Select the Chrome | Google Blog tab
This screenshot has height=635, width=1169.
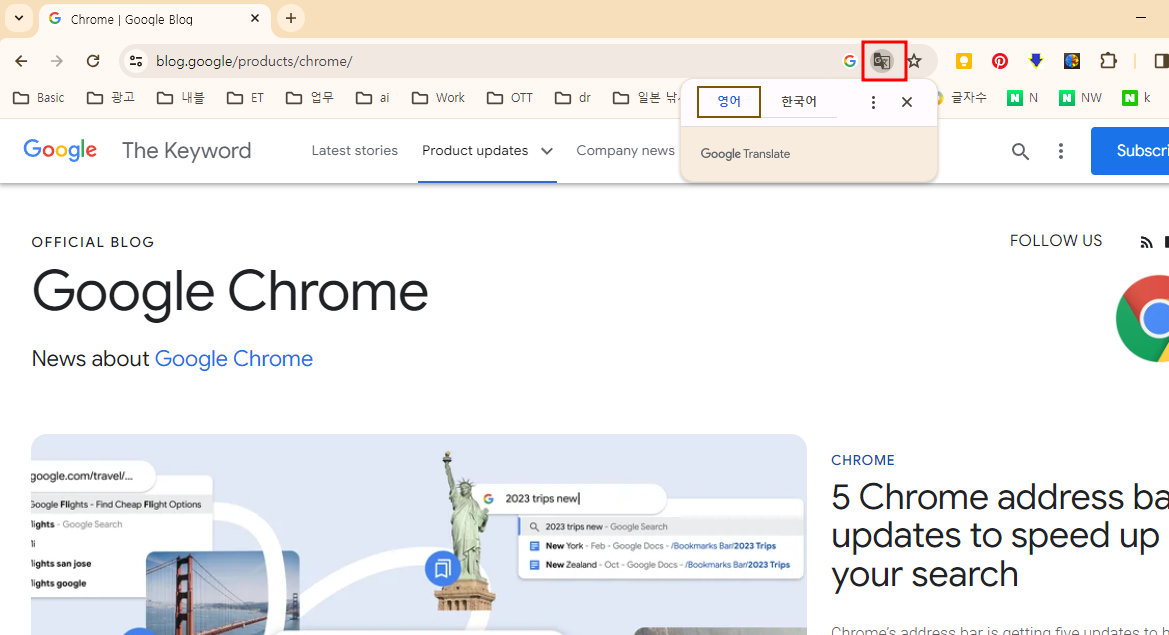(x=153, y=19)
